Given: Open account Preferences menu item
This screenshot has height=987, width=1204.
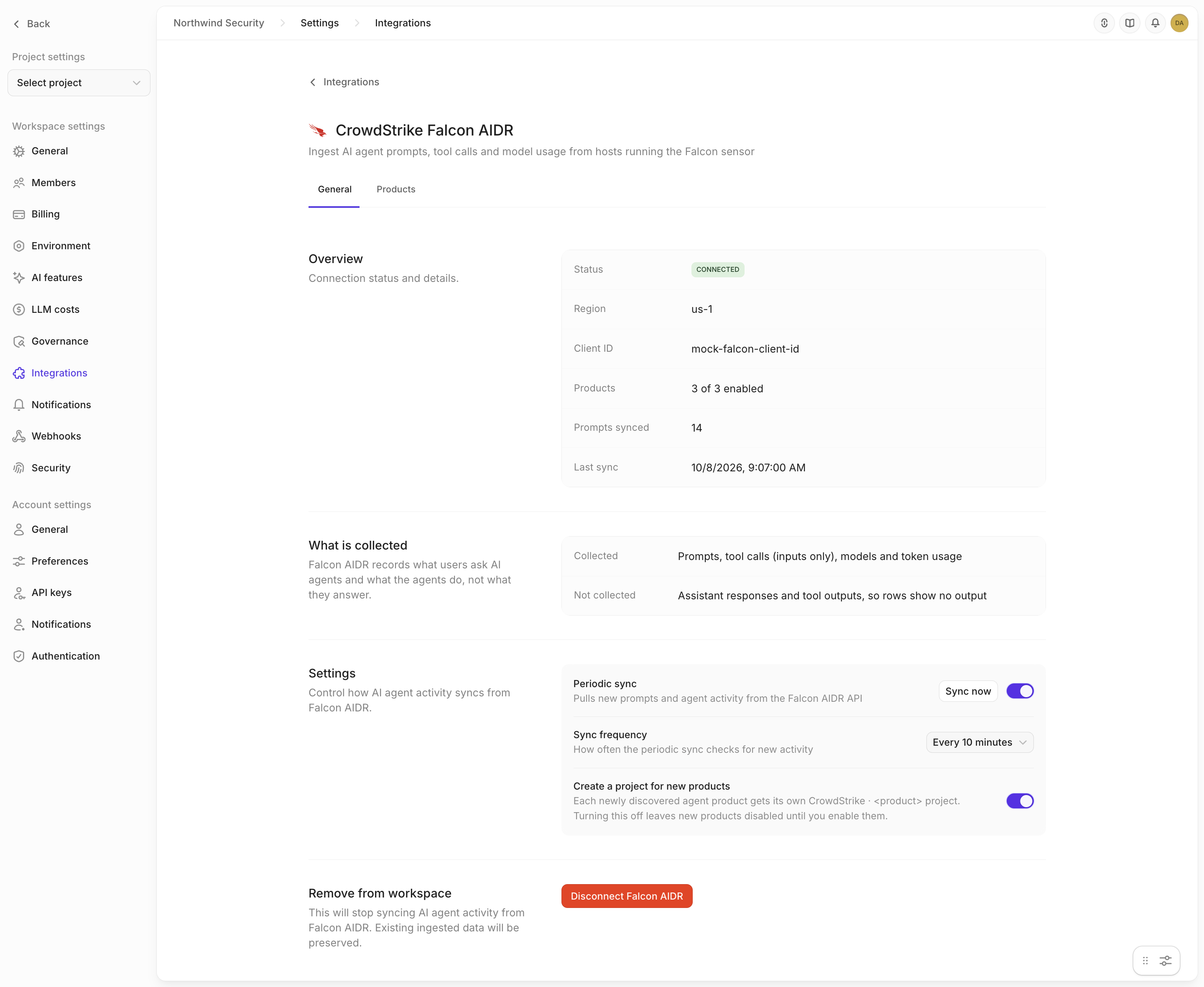Looking at the screenshot, I should [60, 561].
